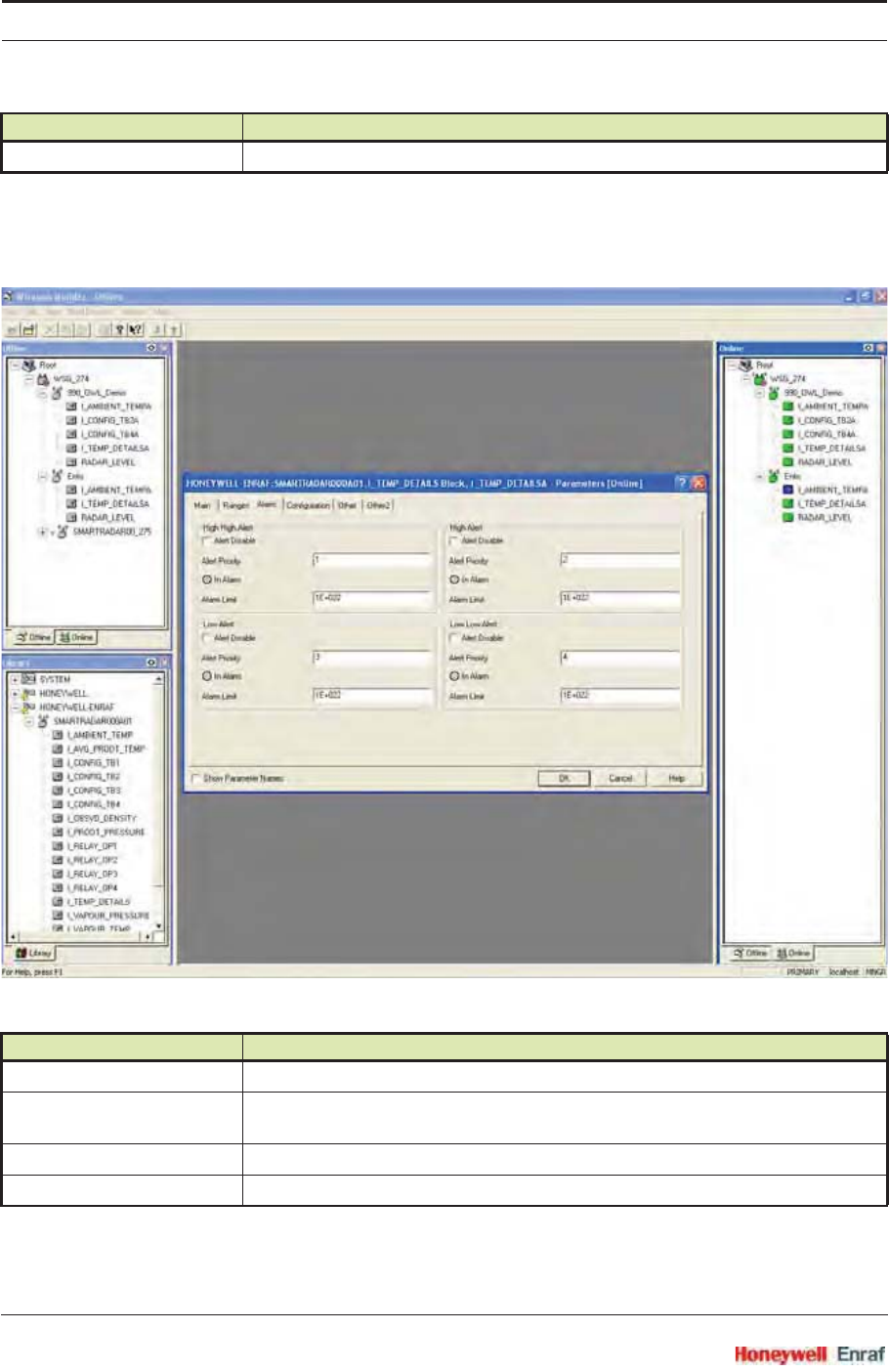This screenshot has height=1372, width=889.
Task: Expand the HONEYWELL library node
Action: [x=15, y=693]
